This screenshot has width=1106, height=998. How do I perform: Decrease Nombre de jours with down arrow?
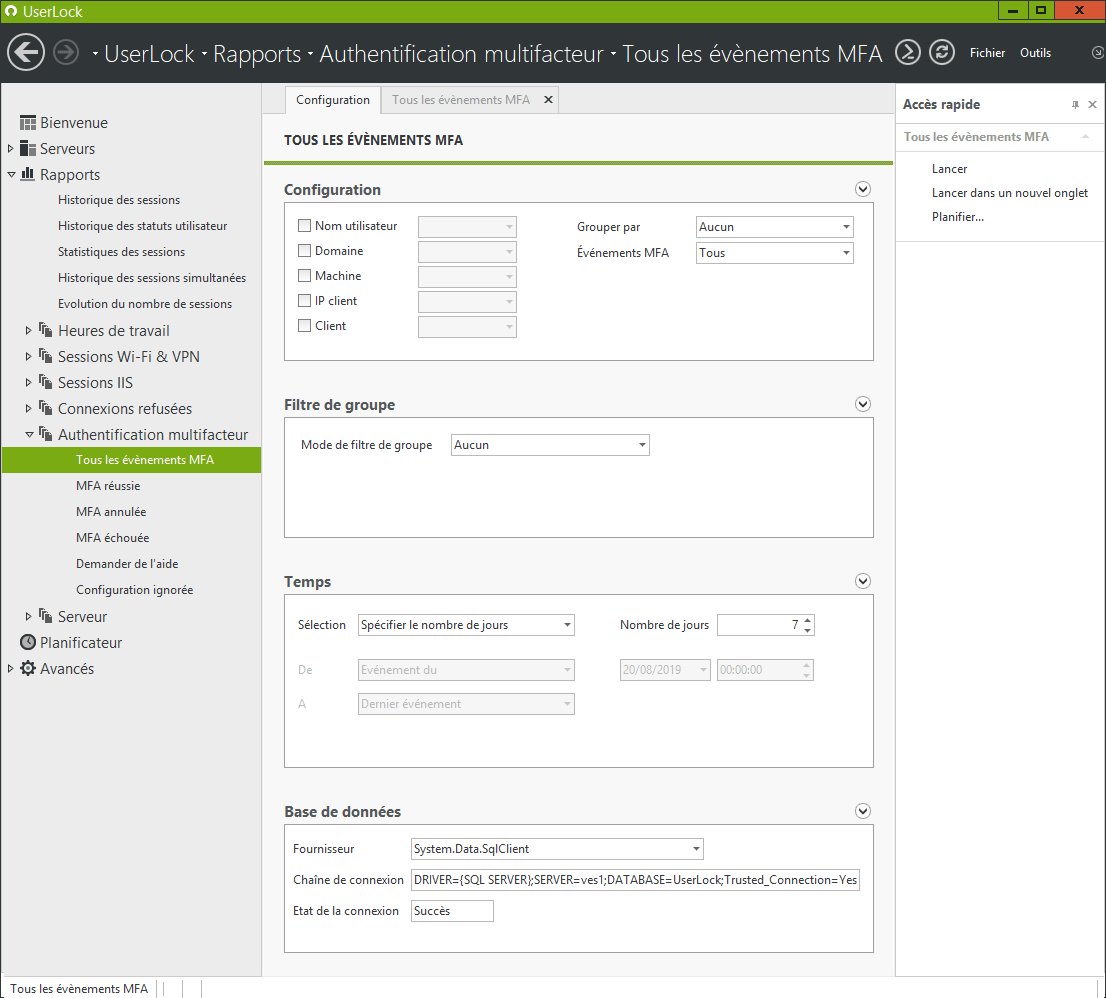808,630
